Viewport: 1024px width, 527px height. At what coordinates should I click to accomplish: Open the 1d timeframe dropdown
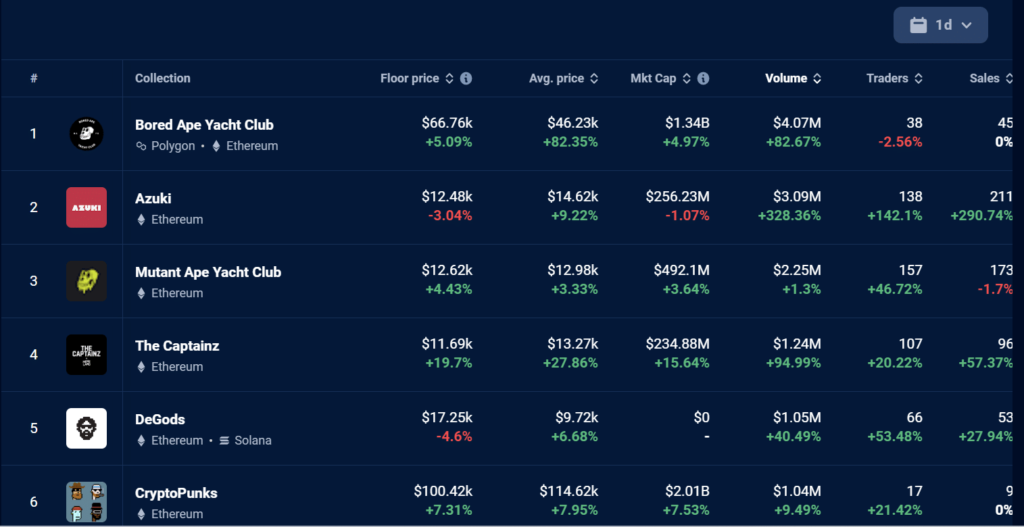pos(941,25)
